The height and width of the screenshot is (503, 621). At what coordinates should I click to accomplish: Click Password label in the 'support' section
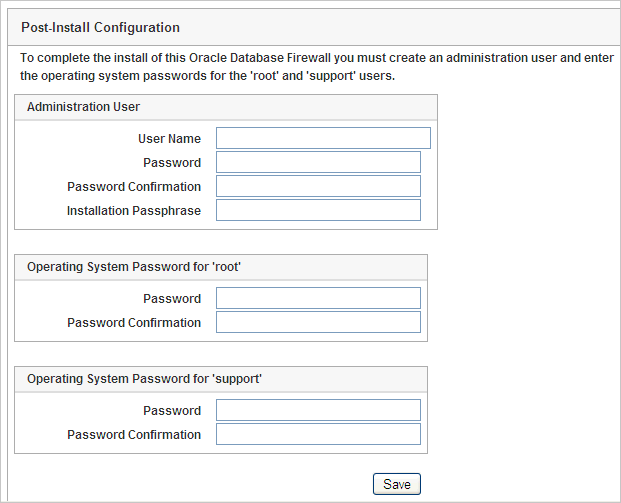(x=172, y=411)
